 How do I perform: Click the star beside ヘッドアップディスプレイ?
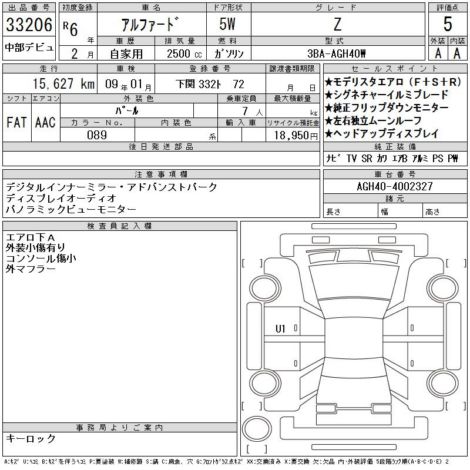pyautogui.click(x=328, y=134)
